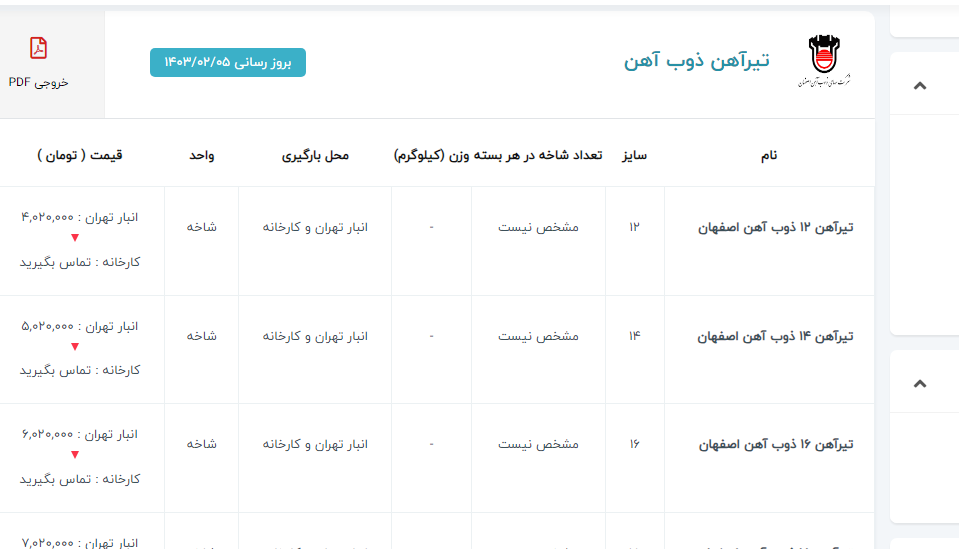959x549 pixels.
Task: Click the انبار تهران ۴,۰۲۰,۰۰۰ price text
Action: pyautogui.click(x=79, y=217)
